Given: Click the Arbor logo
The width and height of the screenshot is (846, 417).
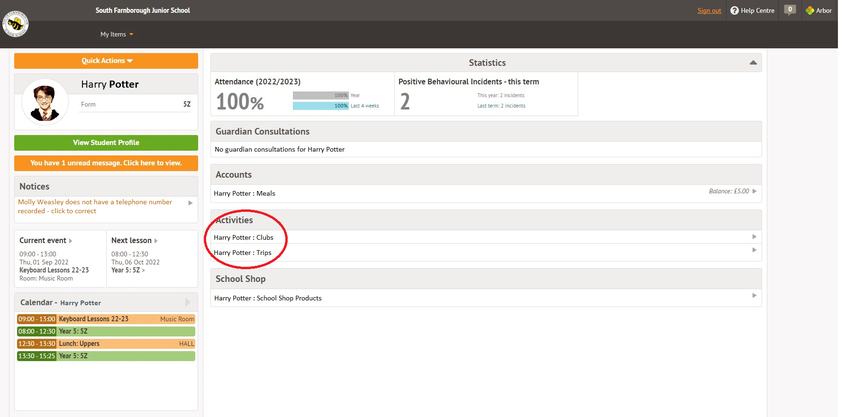Looking at the screenshot, I should coord(818,11).
